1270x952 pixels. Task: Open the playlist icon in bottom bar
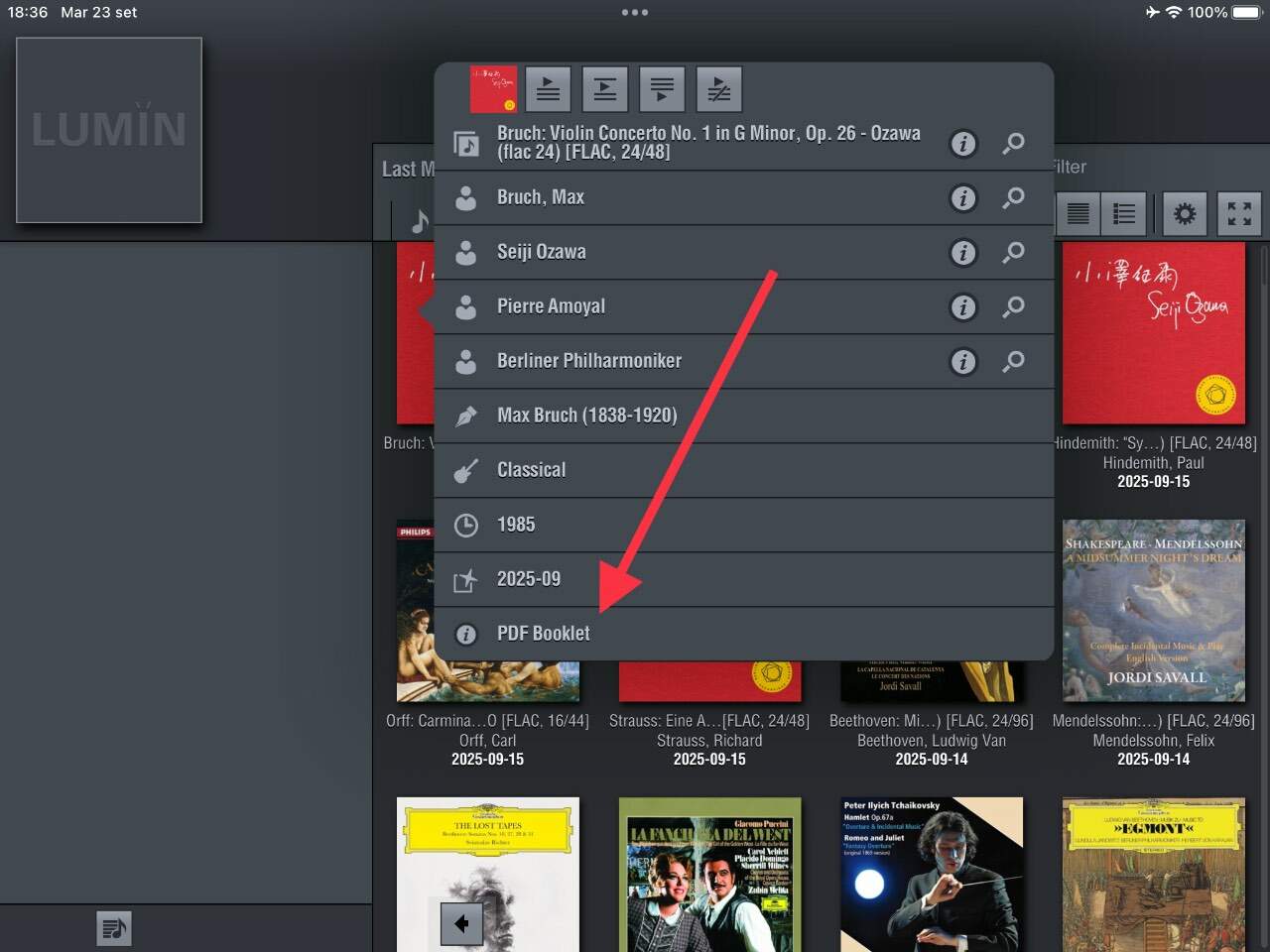click(114, 928)
